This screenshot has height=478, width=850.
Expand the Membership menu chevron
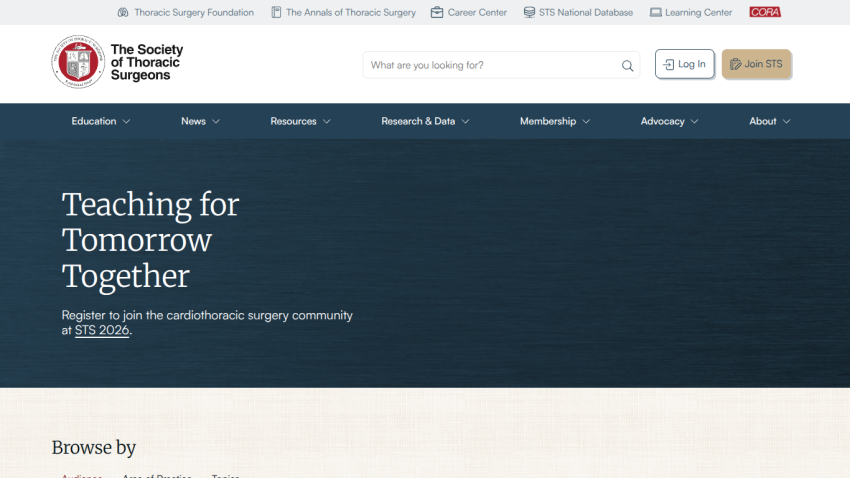pyautogui.click(x=586, y=121)
